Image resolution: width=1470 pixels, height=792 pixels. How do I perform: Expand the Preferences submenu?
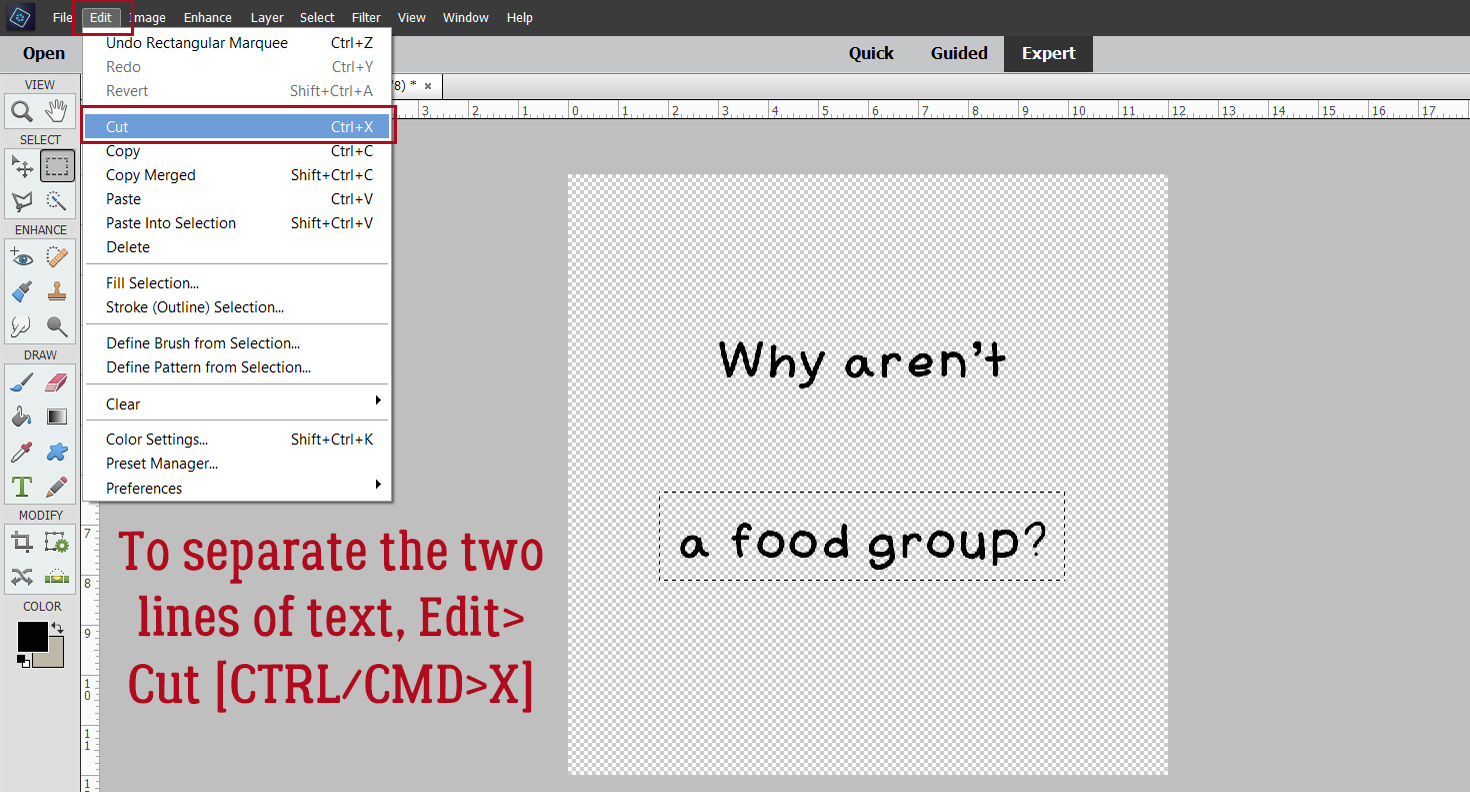(x=237, y=488)
